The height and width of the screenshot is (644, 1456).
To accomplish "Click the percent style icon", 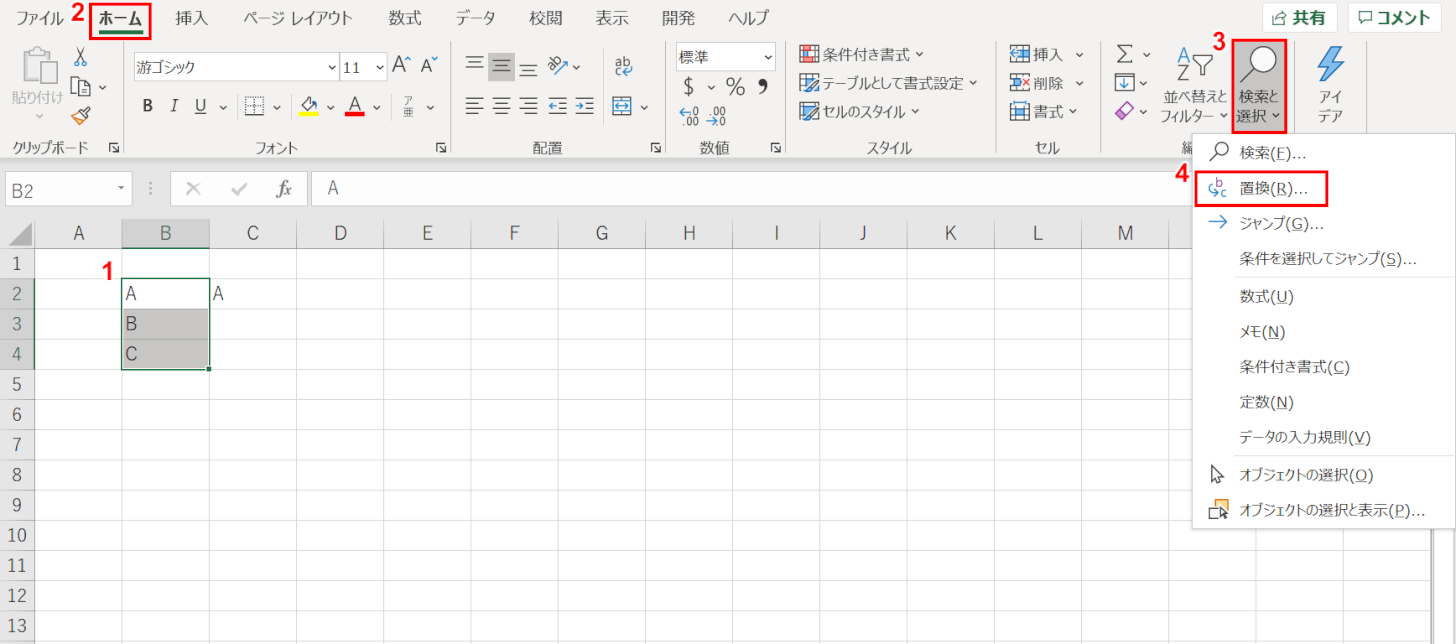I will (x=735, y=86).
